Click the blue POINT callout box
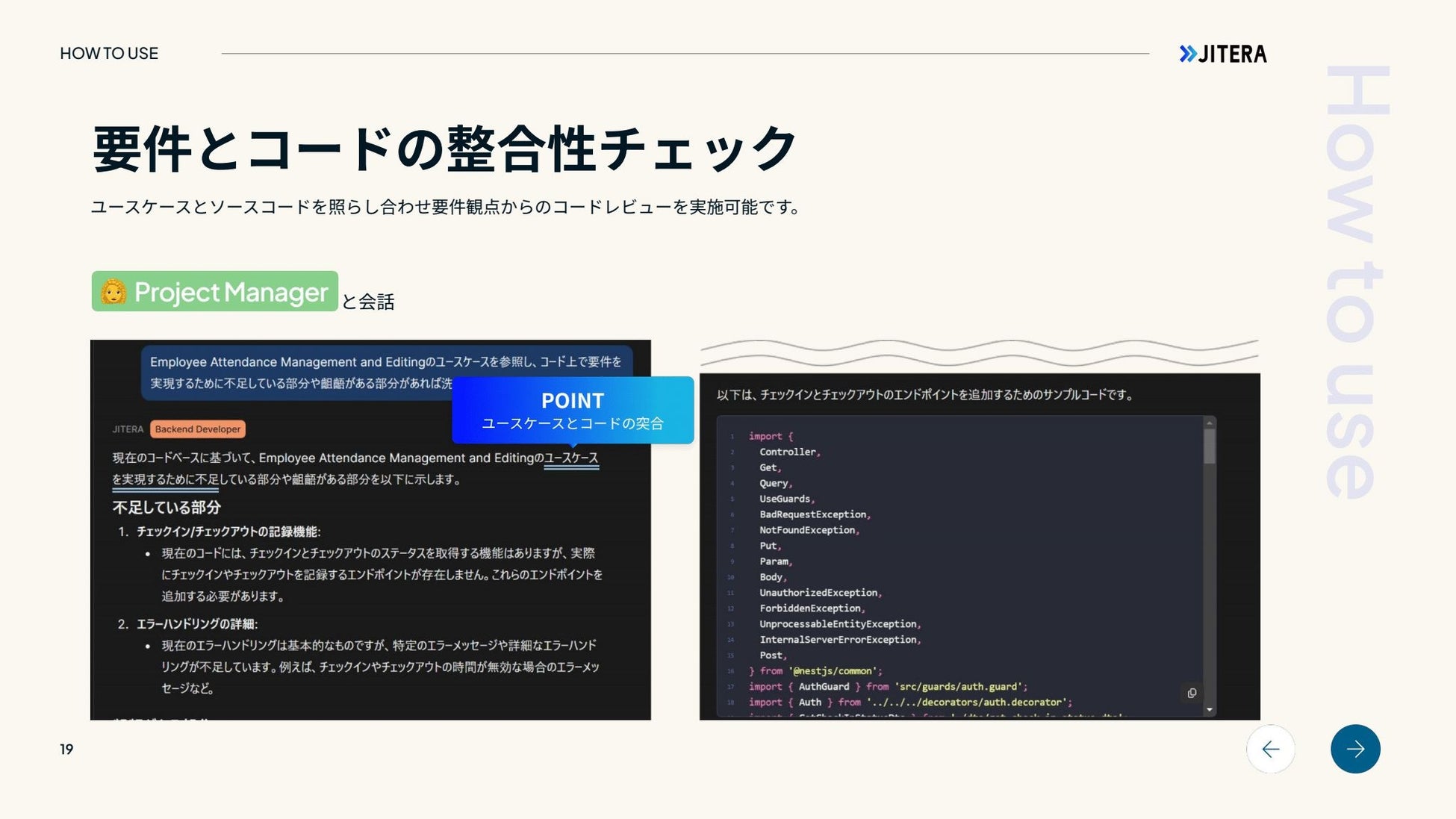The width and height of the screenshot is (1456, 819). [x=573, y=411]
